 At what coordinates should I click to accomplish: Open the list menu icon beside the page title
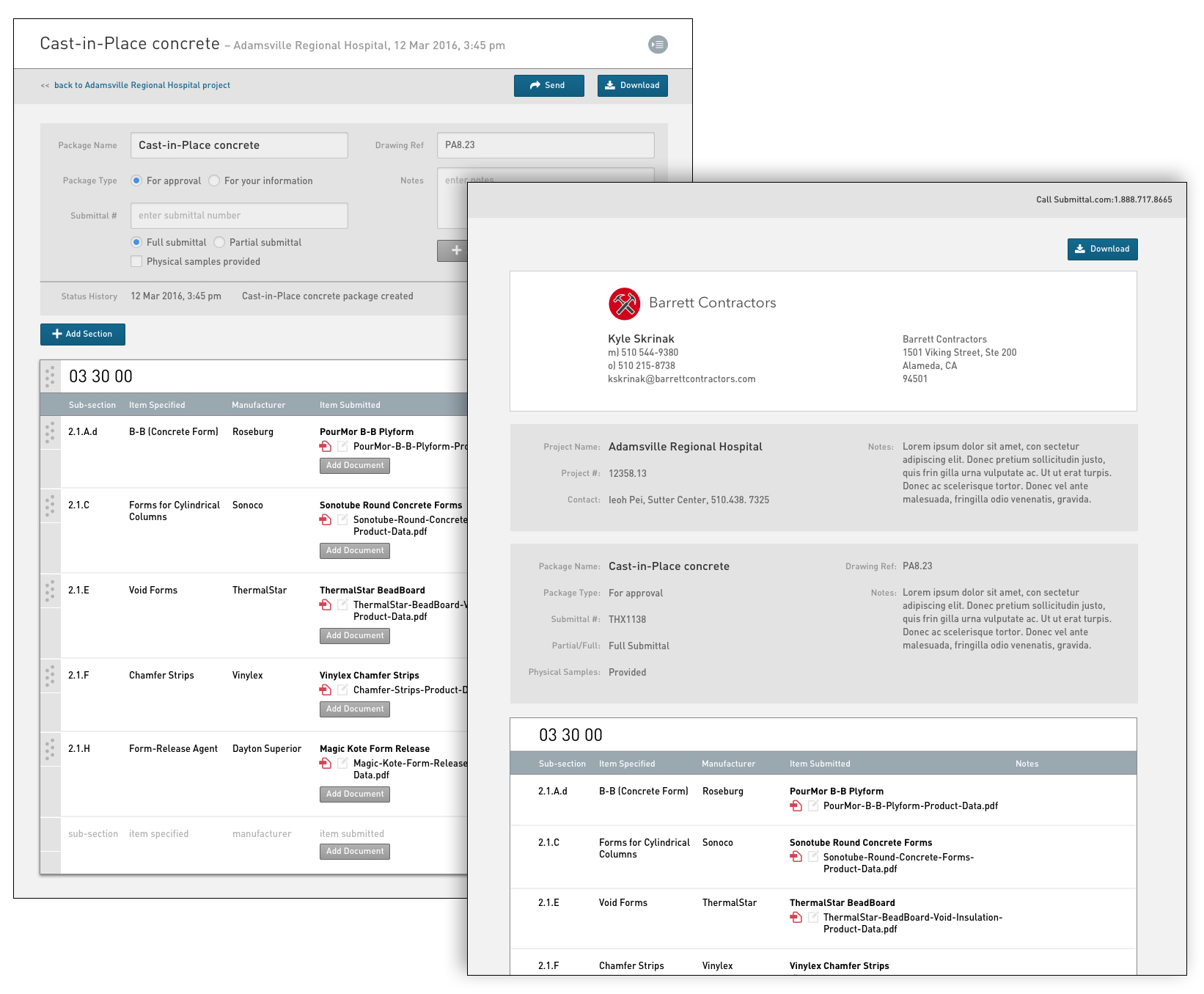click(658, 45)
